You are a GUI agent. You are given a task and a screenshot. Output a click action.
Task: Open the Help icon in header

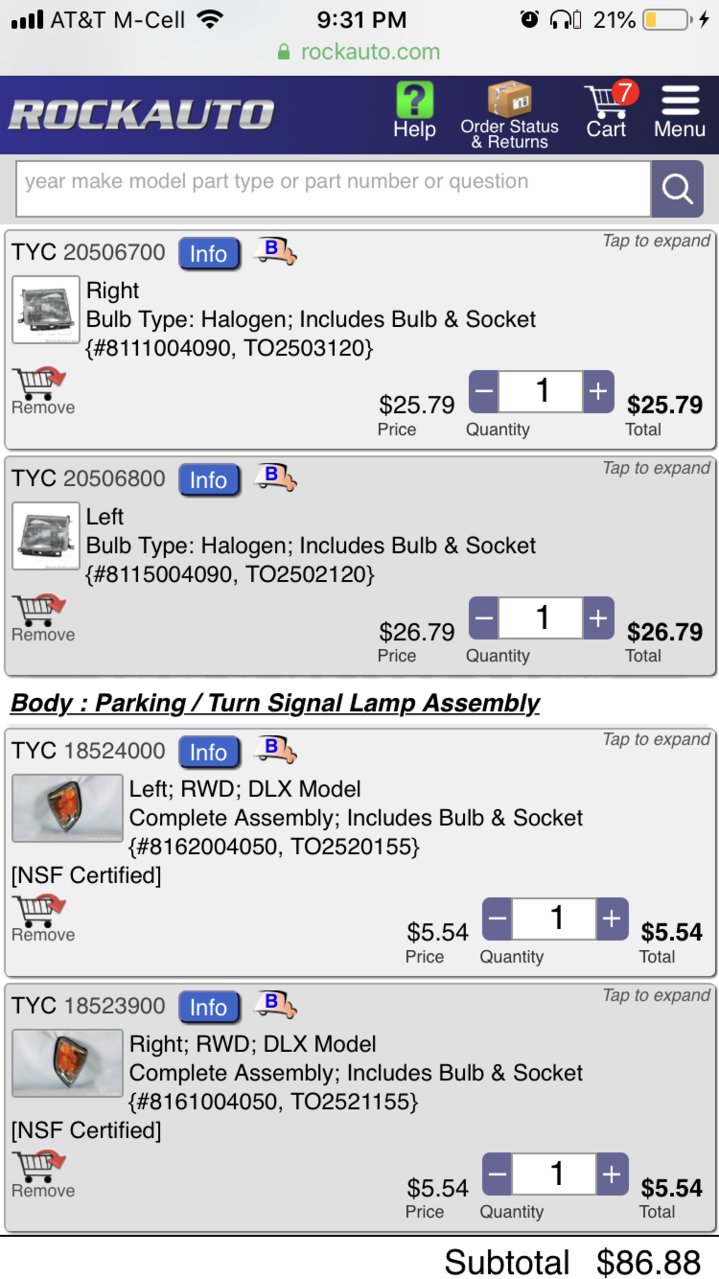point(414,111)
